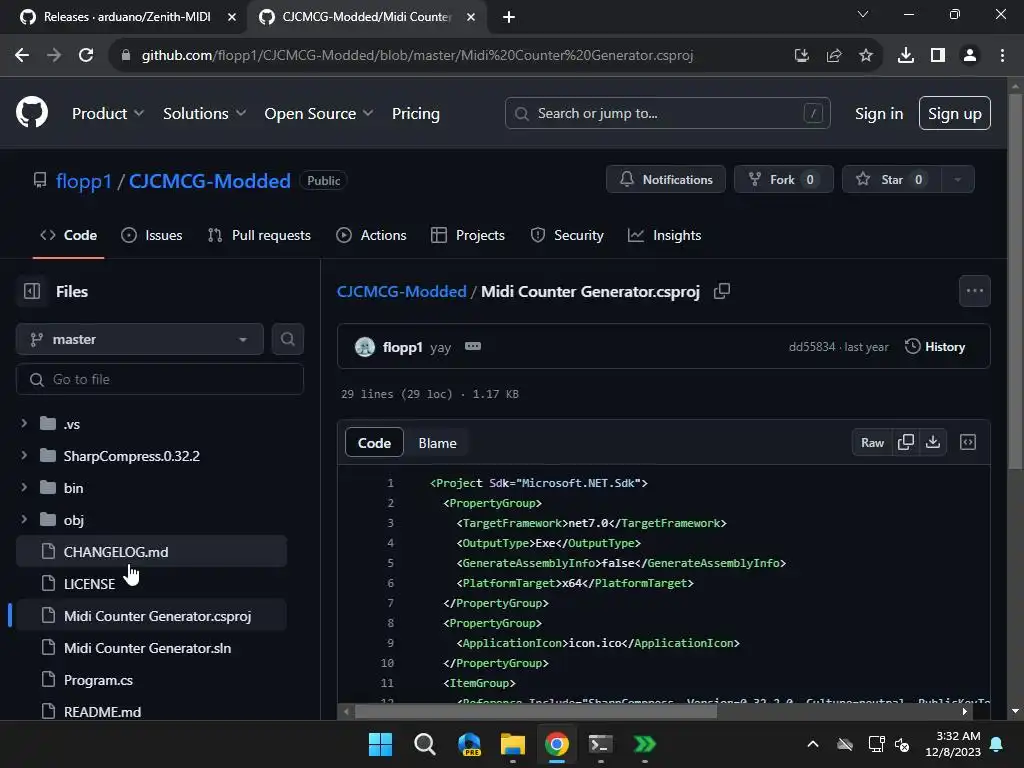Select the Code view toggle
Screen dimensions: 1024x768
tap(374, 443)
